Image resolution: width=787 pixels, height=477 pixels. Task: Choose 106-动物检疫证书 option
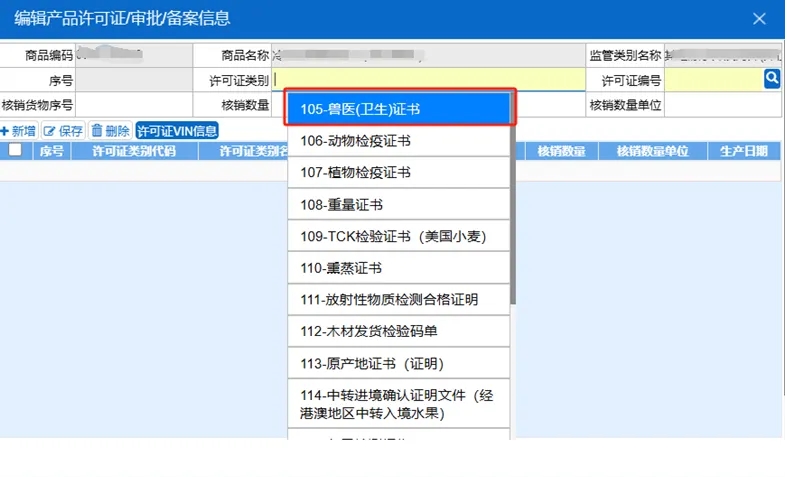398,141
